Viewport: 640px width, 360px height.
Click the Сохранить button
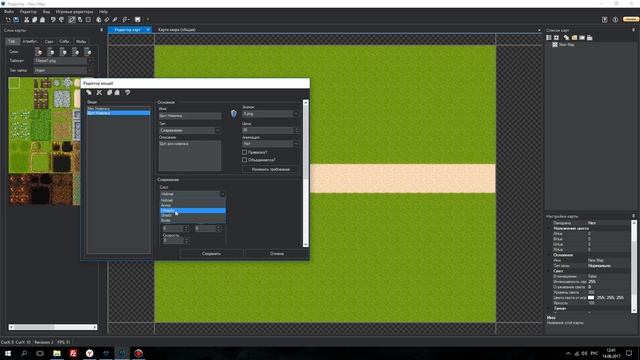click(211, 253)
